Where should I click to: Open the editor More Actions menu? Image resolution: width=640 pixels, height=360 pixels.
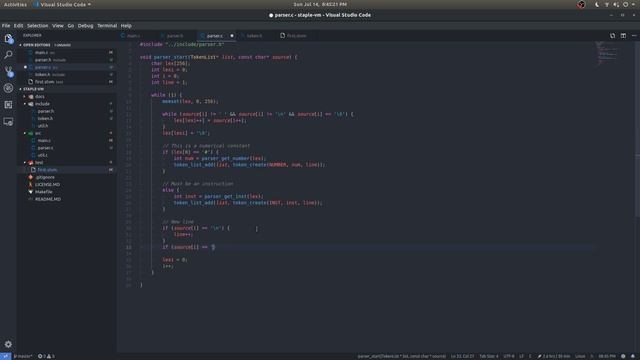(x=634, y=36)
